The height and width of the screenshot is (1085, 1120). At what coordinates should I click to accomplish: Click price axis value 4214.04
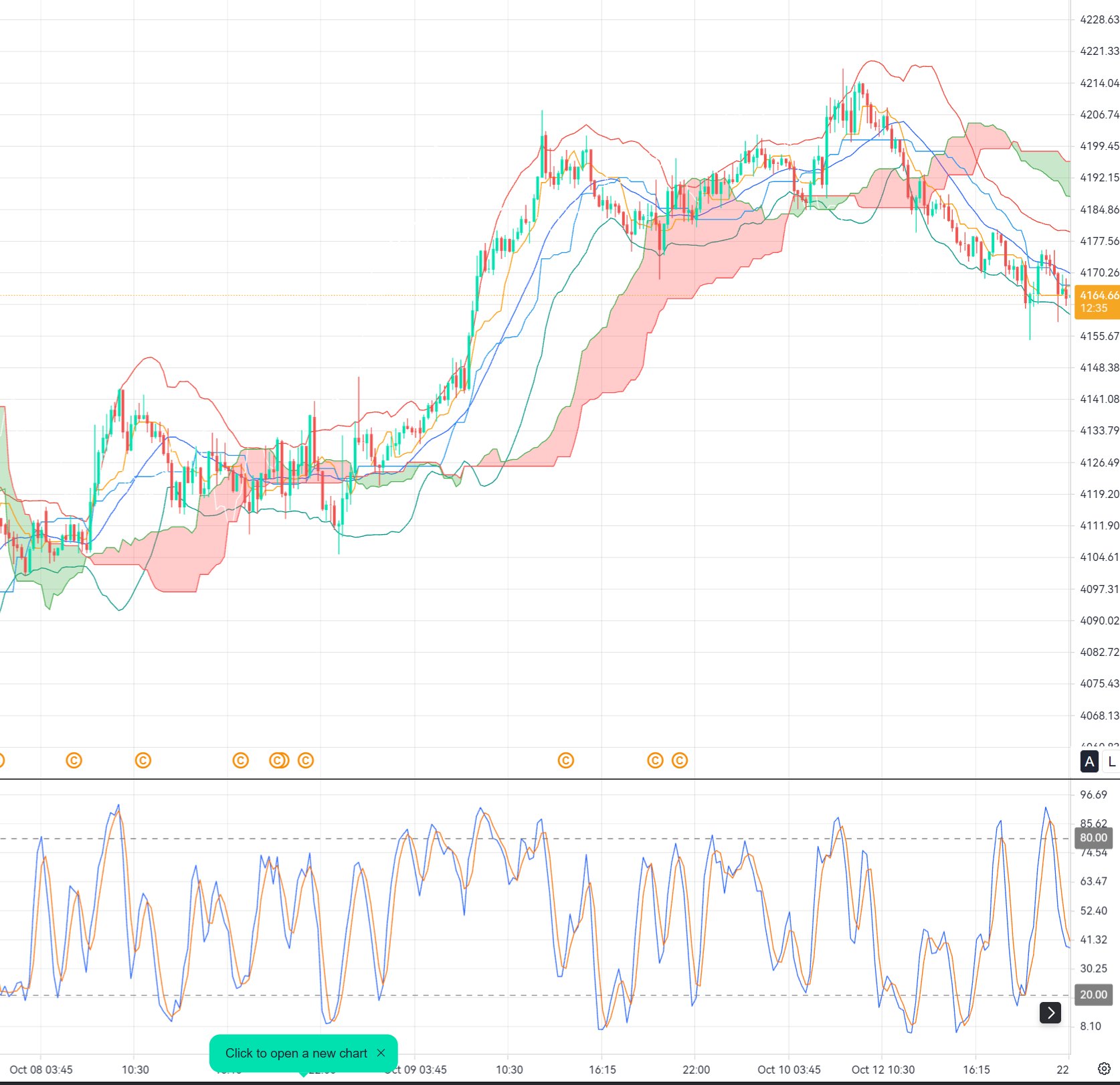[1099, 83]
